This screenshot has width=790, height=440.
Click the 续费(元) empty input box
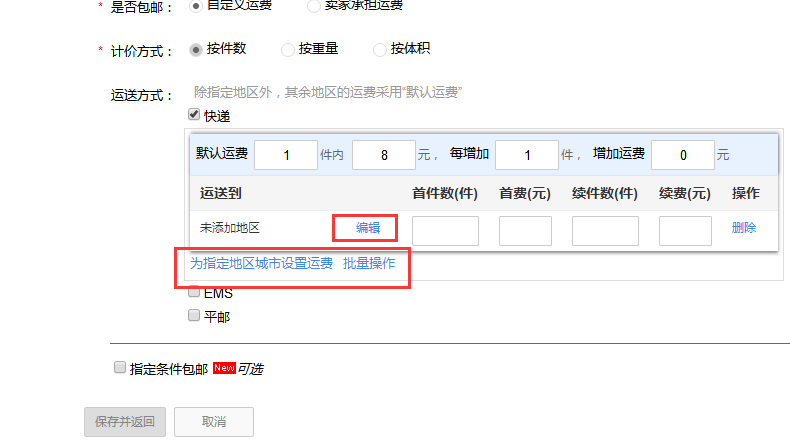(685, 231)
